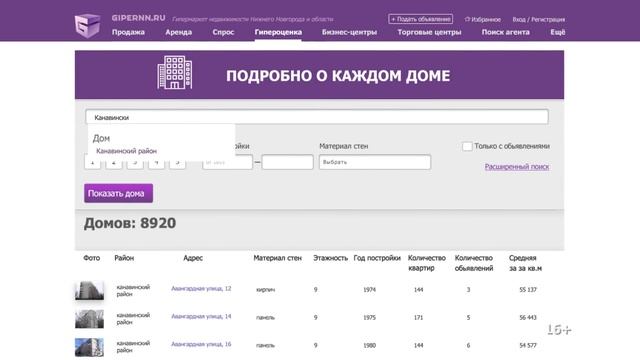Click the 'Домов: 8920' result count
Image resolution: width=640 pixels, height=360 pixels.
pyautogui.click(x=130, y=223)
